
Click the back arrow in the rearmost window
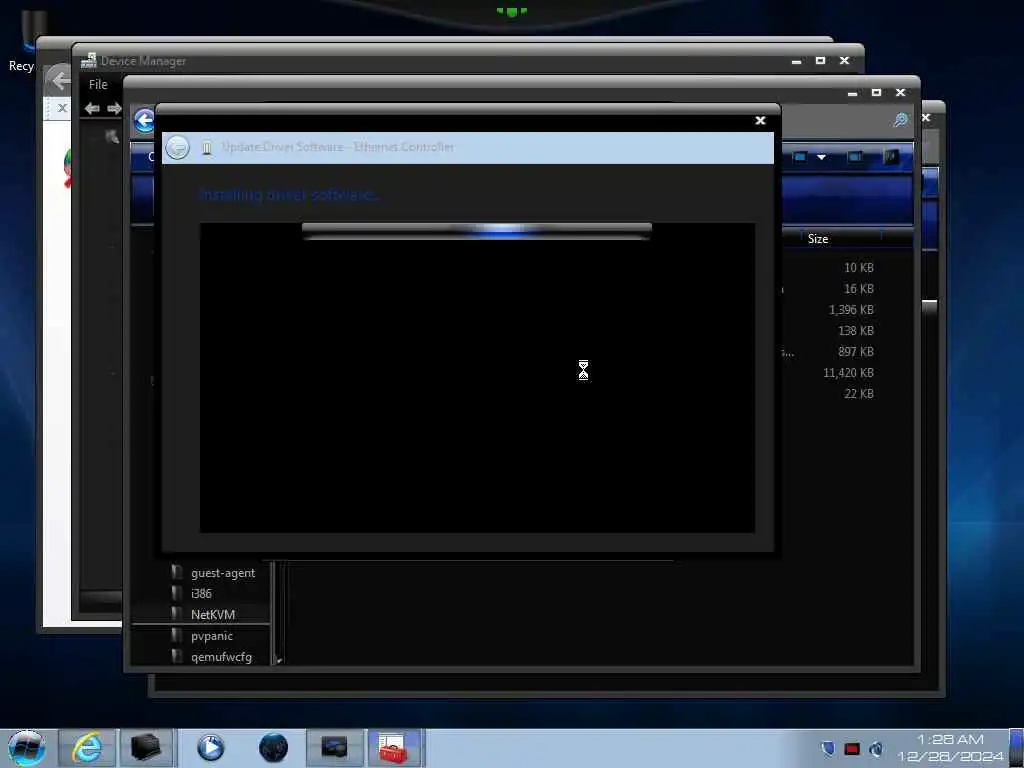(x=60, y=80)
